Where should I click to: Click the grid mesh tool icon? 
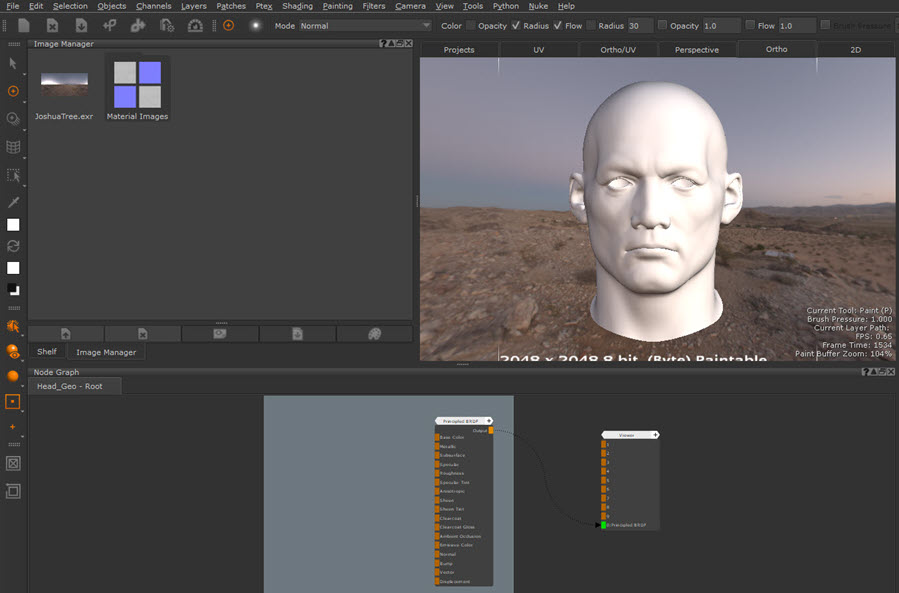(13, 147)
